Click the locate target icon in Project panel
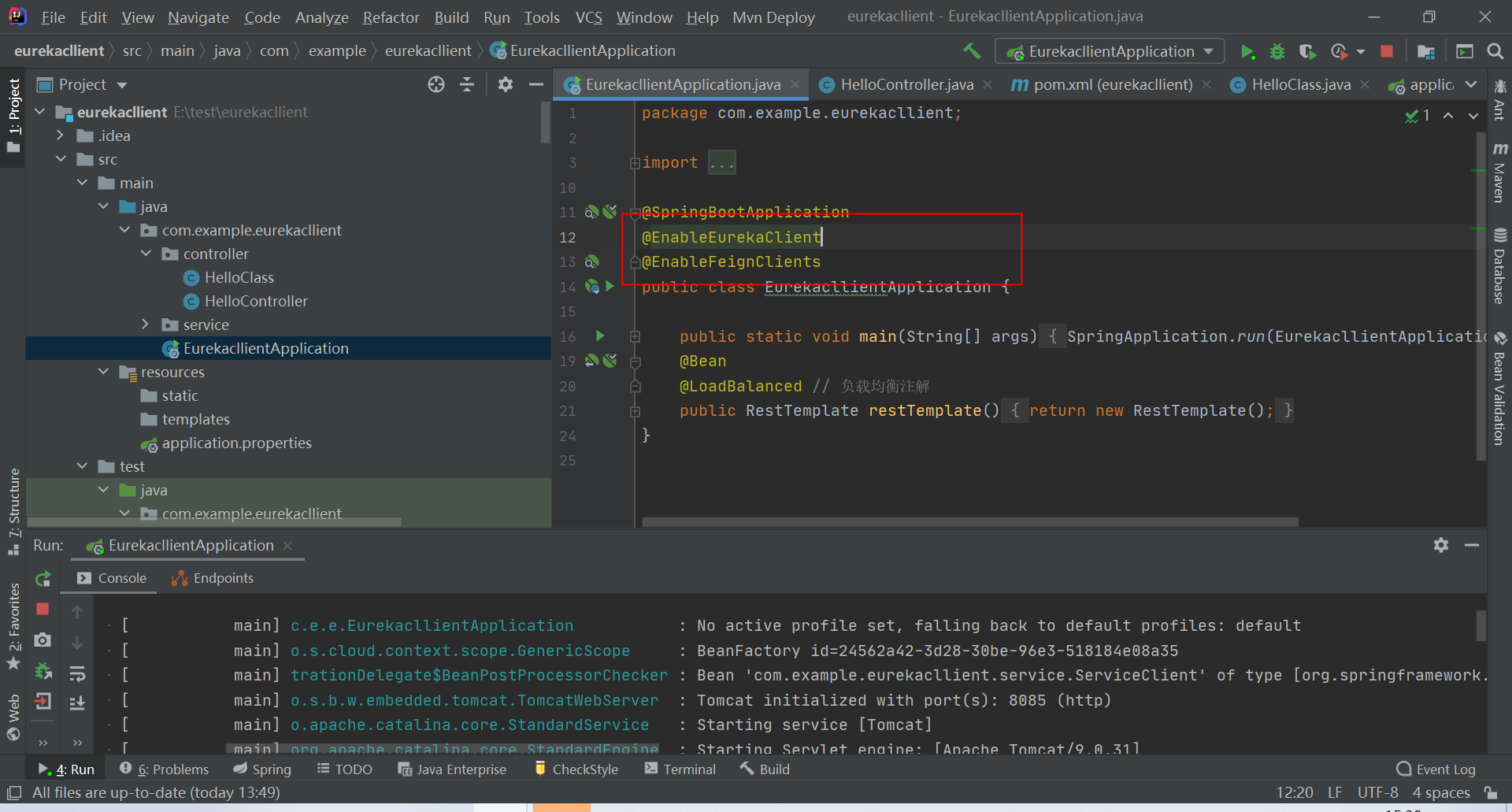 tap(436, 84)
